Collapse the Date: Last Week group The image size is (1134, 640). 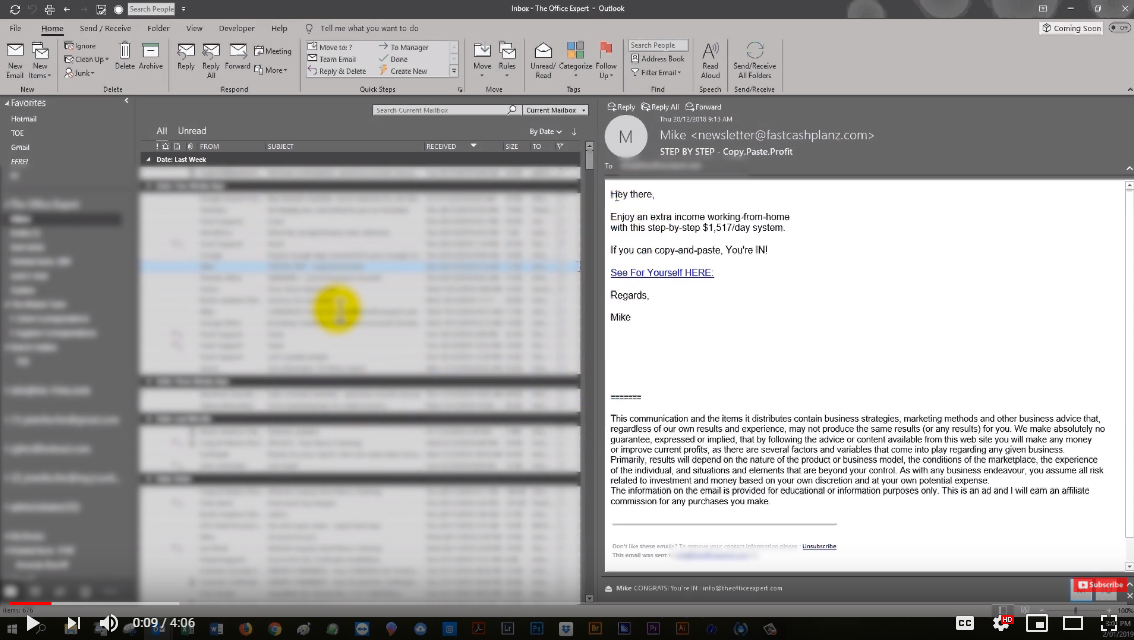coord(149,159)
